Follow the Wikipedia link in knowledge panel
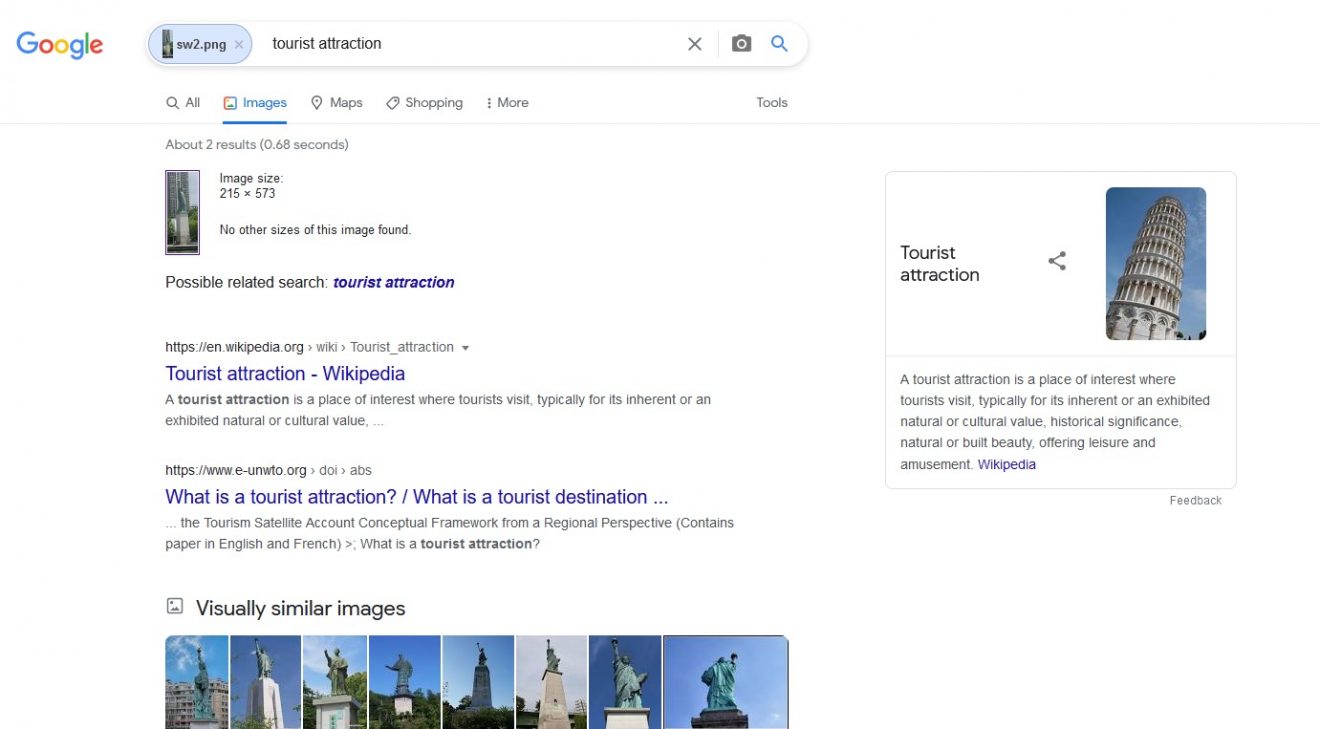This screenshot has width=1320, height=729. coord(1007,465)
